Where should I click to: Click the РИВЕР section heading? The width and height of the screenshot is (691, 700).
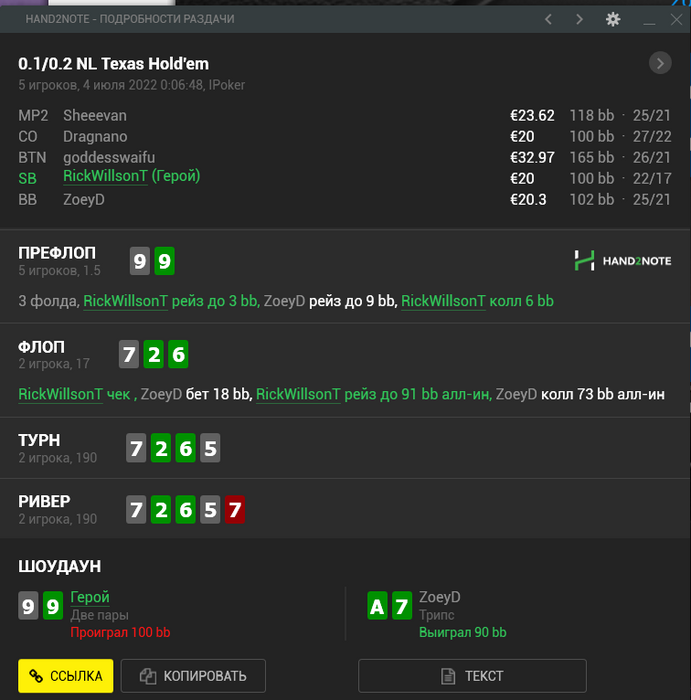(x=44, y=501)
